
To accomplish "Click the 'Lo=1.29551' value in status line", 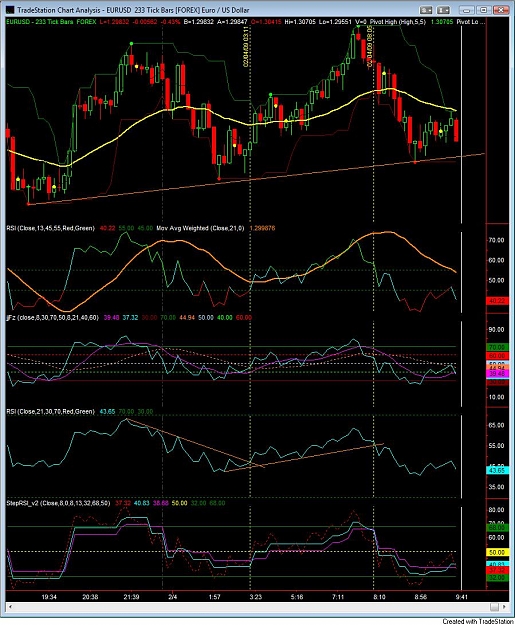I will pos(335,22).
